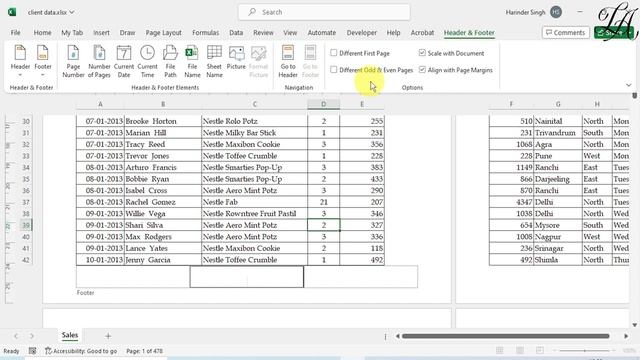Image resolution: width=640 pixels, height=360 pixels.
Task: Open the View tab
Action: pos(290,33)
